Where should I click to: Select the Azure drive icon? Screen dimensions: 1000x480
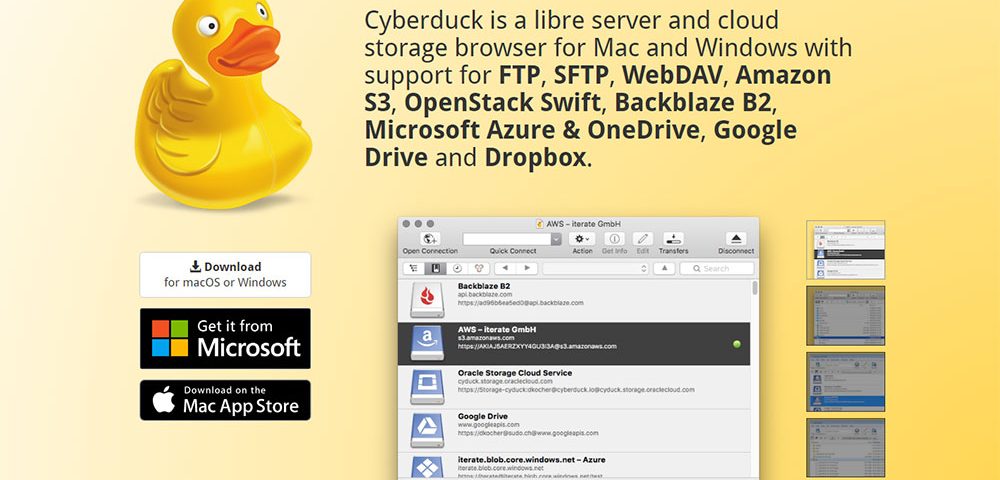[427, 469]
